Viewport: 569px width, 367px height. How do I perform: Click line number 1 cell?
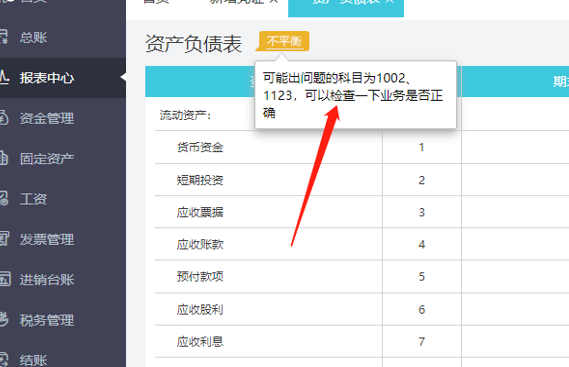[x=422, y=147]
